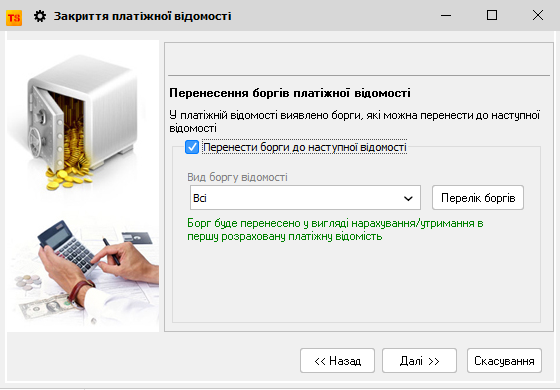Screen dimensions: 560x390
Task: Click the calculator and hands image
Action: (85, 271)
